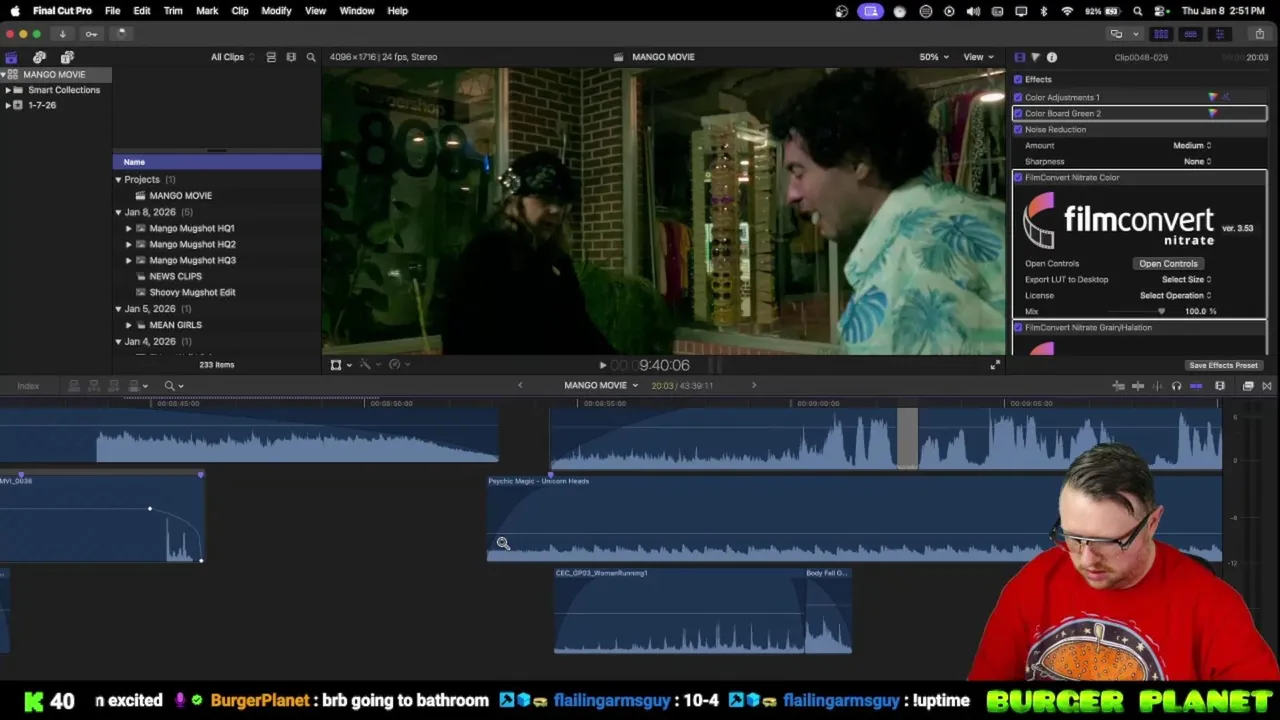
Task: Open Export LUT Select Size dropdown
Action: [x=1186, y=279]
